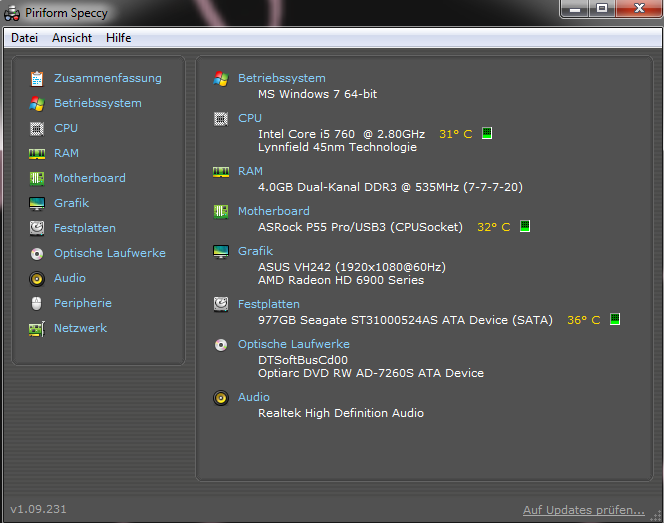Image resolution: width=664 pixels, height=523 pixels.
Task: Open Motherboard section from sidebar
Action: click(90, 178)
